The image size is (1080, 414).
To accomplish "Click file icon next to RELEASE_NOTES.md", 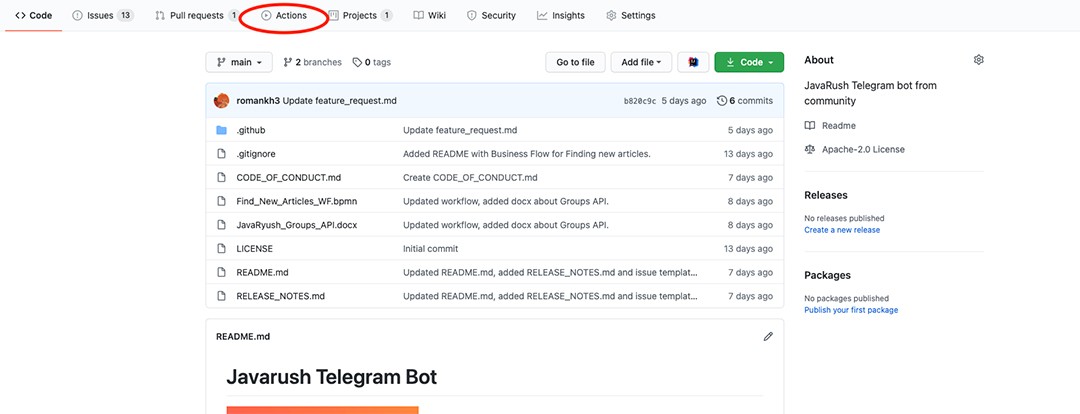I will tap(221, 296).
